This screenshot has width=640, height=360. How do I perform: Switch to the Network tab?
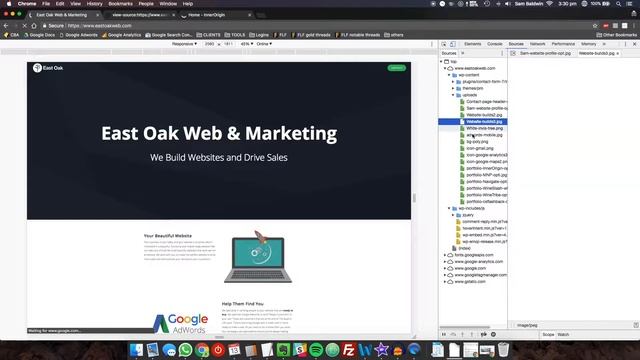[537, 44]
